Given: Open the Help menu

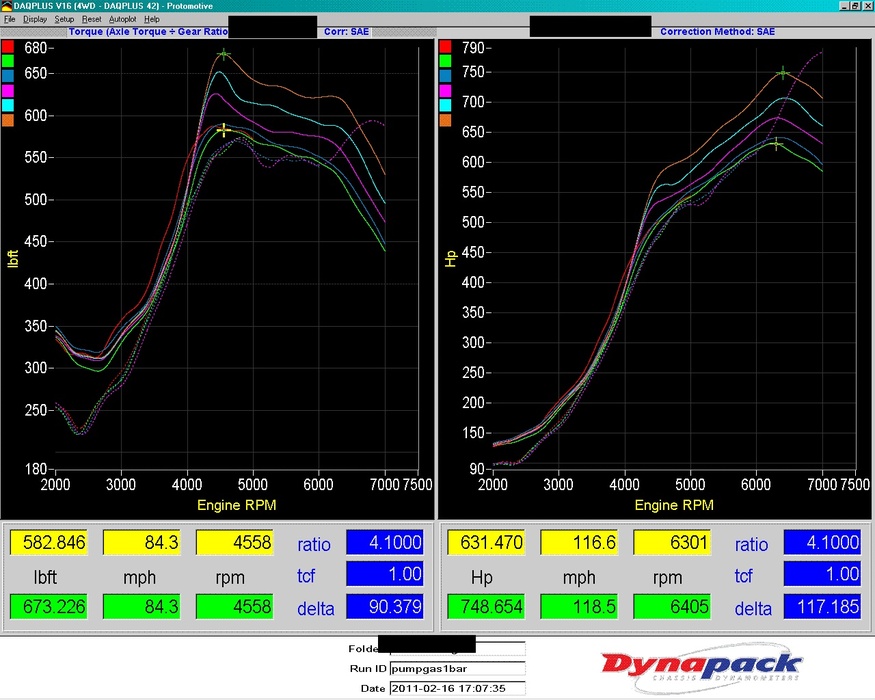Looking at the screenshot, I should tap(152, 19).
